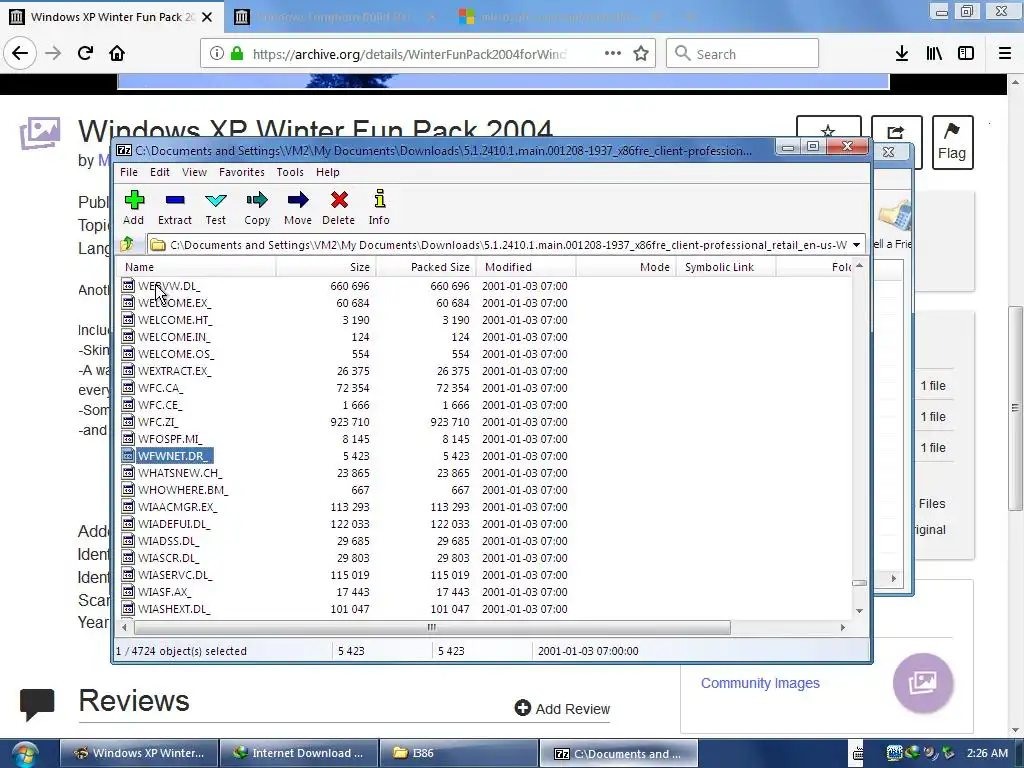Sort files by the Size column header

click(x=326, y=267)
